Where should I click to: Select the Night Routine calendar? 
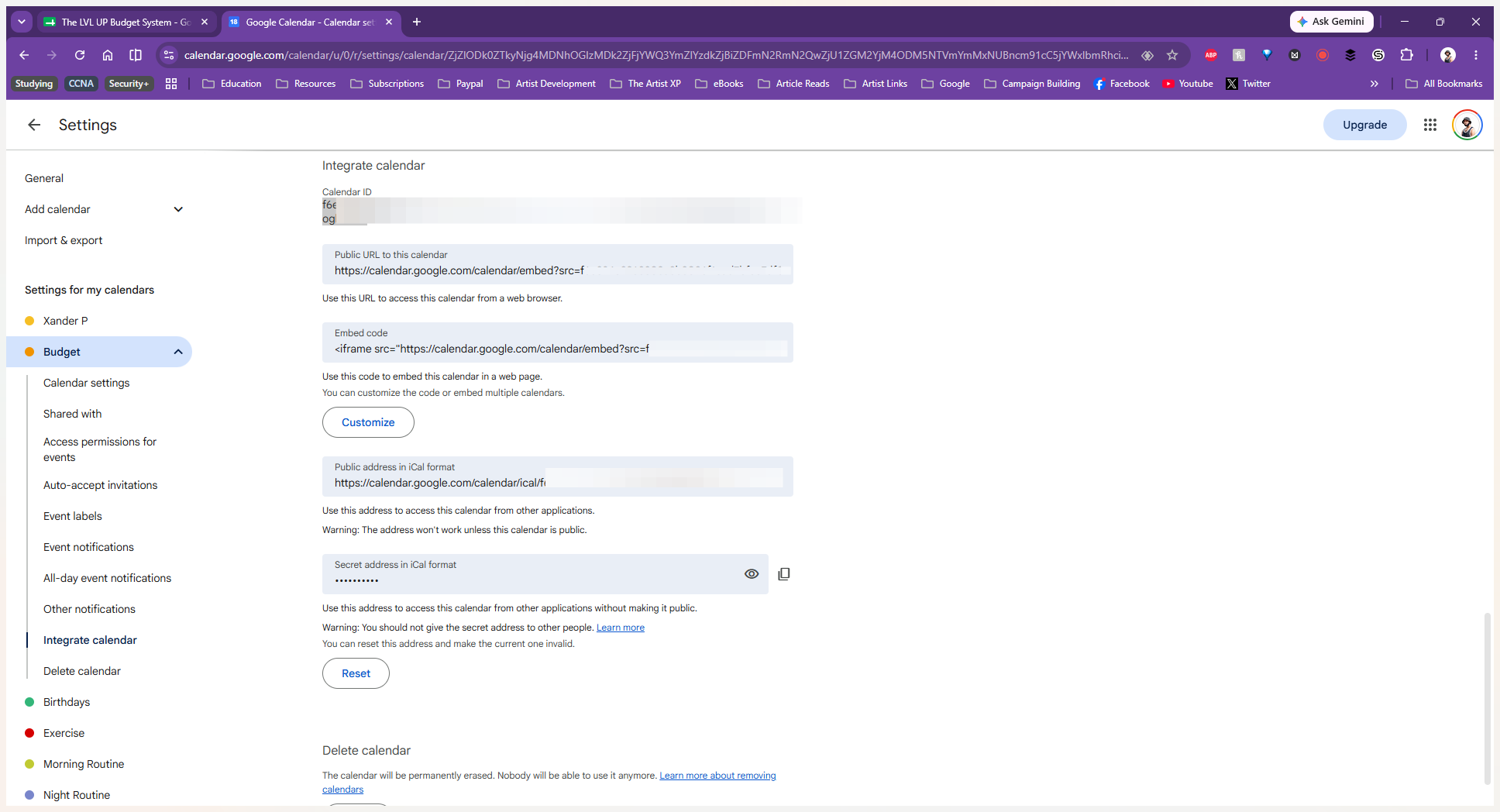tap(76, 795)
